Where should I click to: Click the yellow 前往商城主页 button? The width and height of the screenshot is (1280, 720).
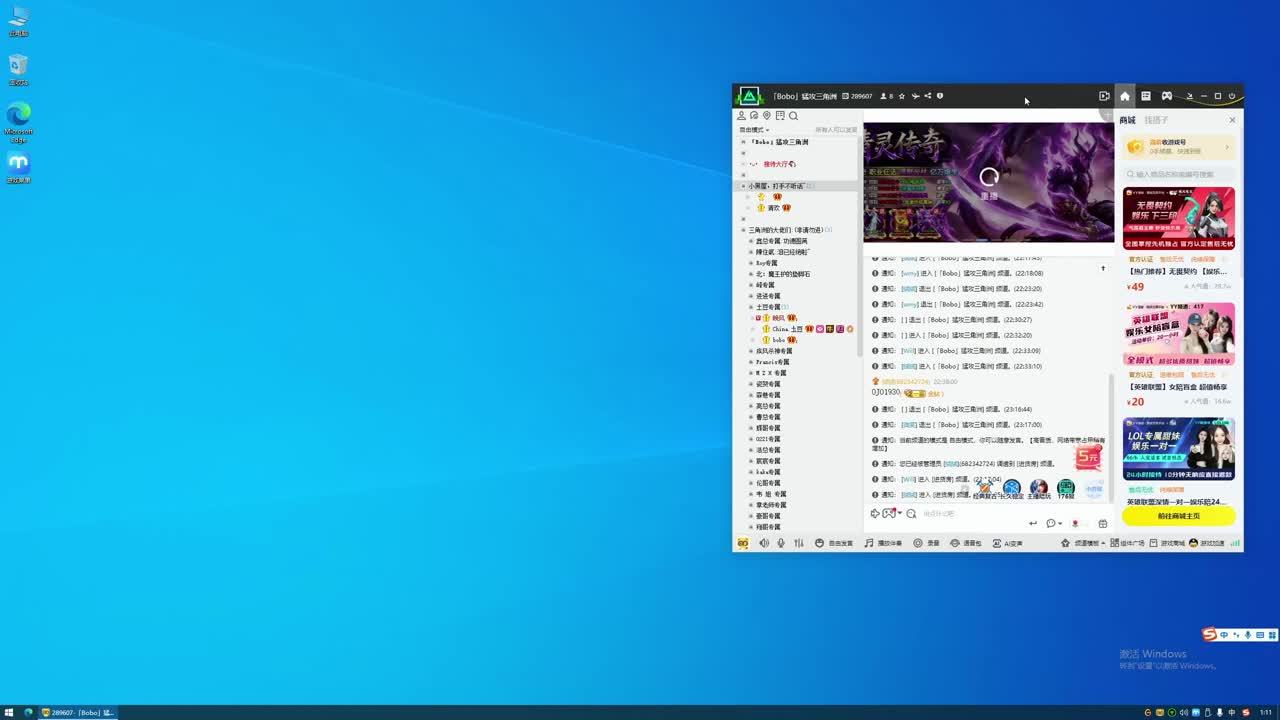[1178, 516]
